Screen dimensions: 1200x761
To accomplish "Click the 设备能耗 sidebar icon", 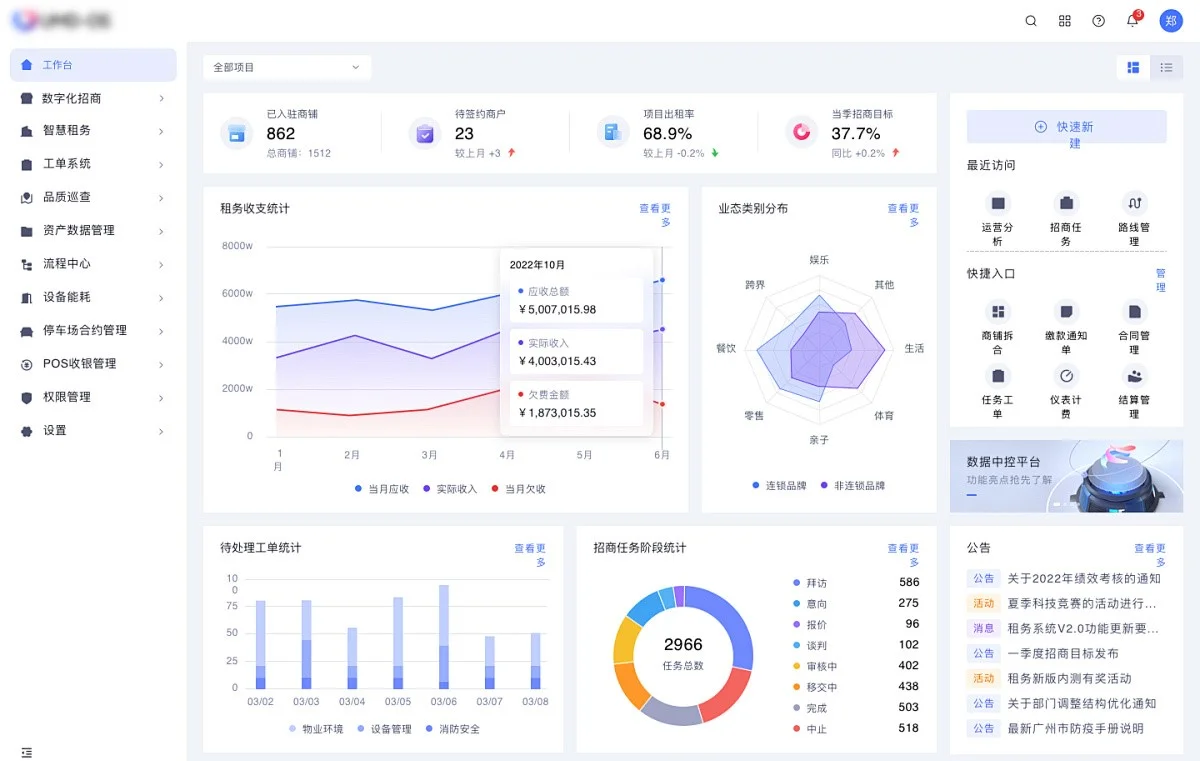I will 27,297.
